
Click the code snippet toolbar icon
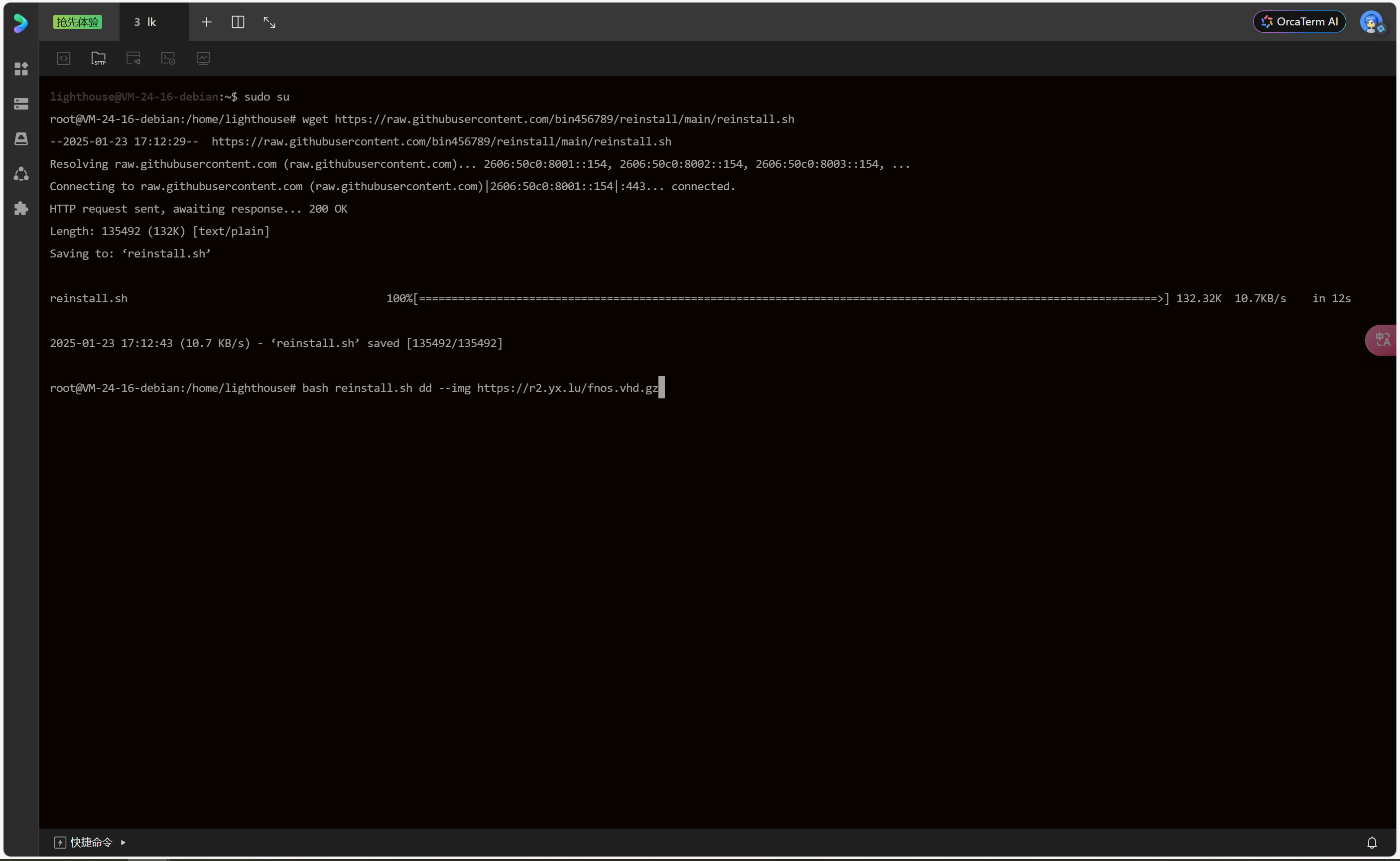click(64, 58)
